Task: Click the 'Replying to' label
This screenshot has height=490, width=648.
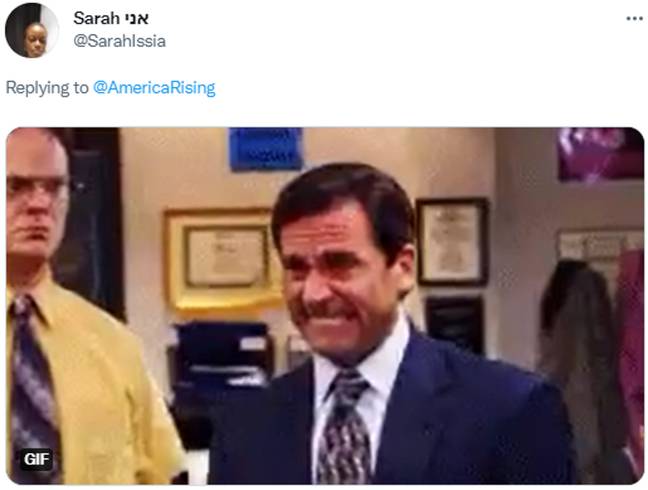Action: [47, 88]
